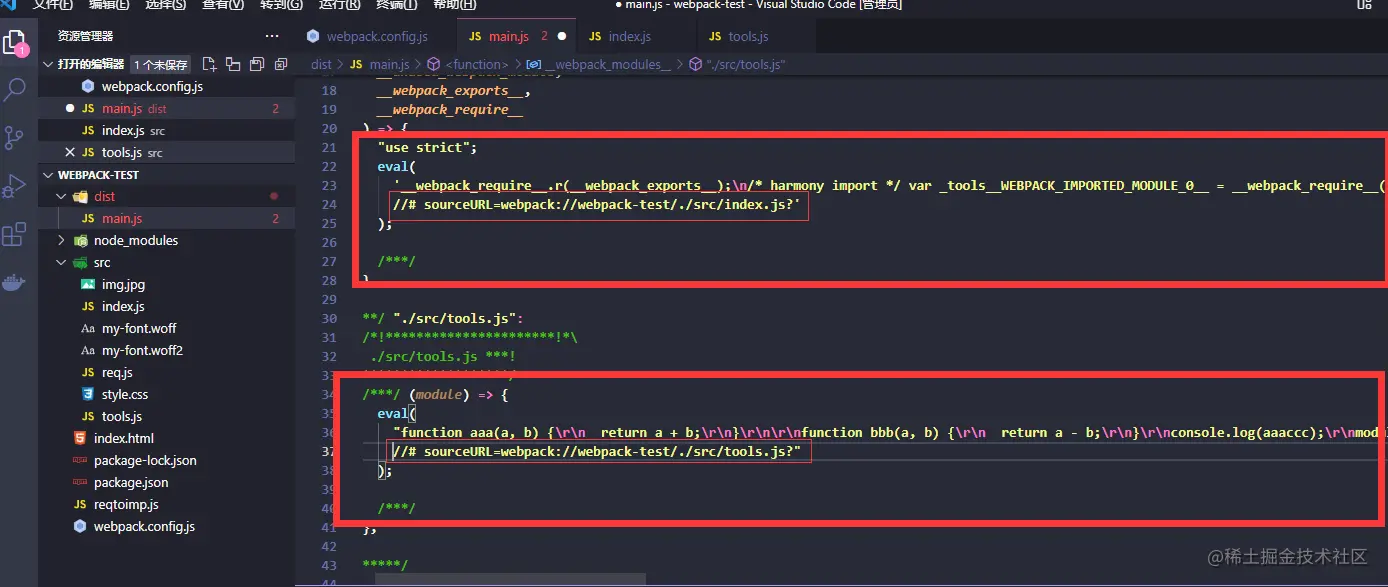The width and height of the screenshot is (1388, 587).
Task: Open the 资源管理器 more actions ellipsis
Action: point(272,36)
